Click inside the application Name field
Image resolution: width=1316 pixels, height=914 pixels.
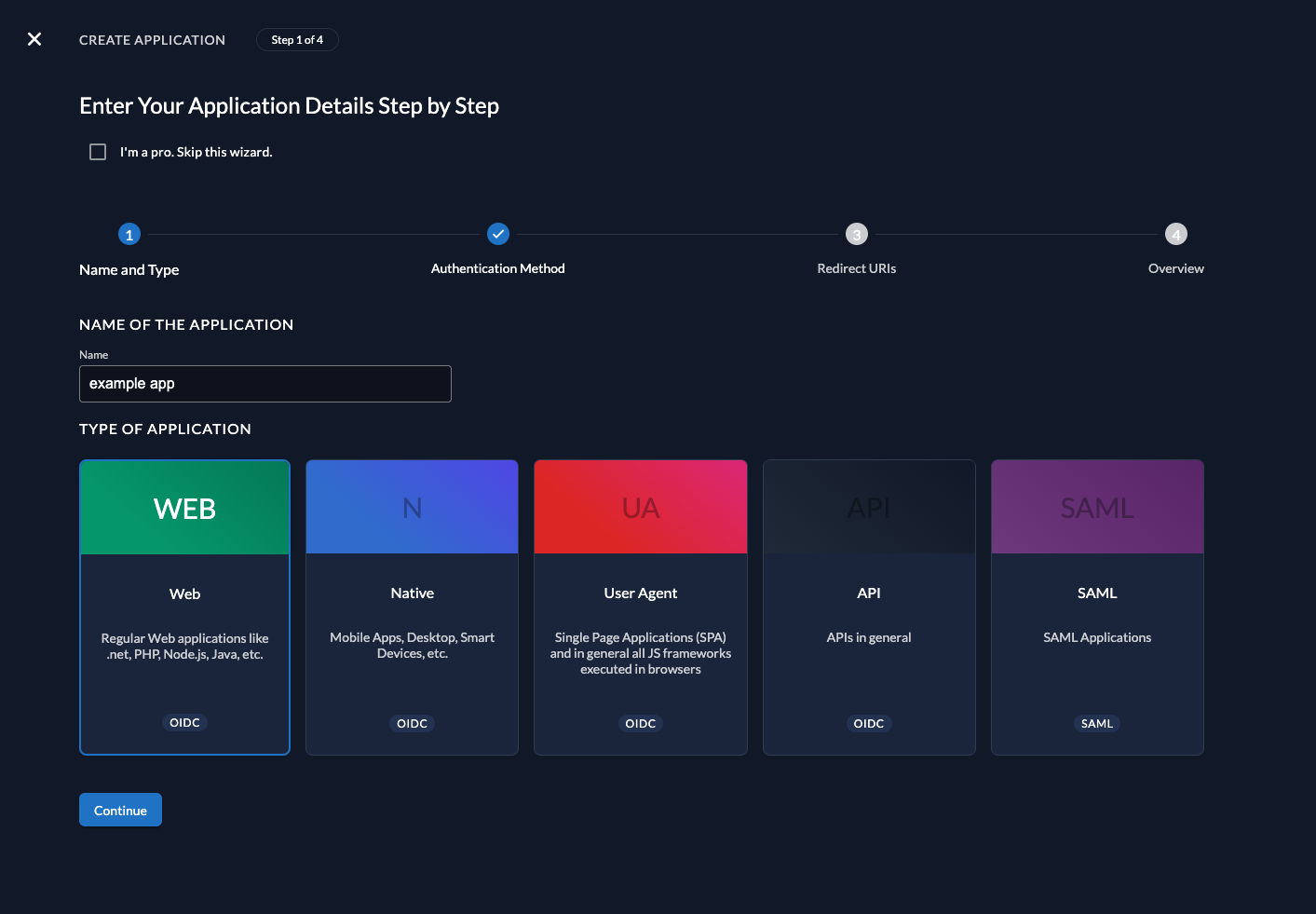[x=265, y=383]
